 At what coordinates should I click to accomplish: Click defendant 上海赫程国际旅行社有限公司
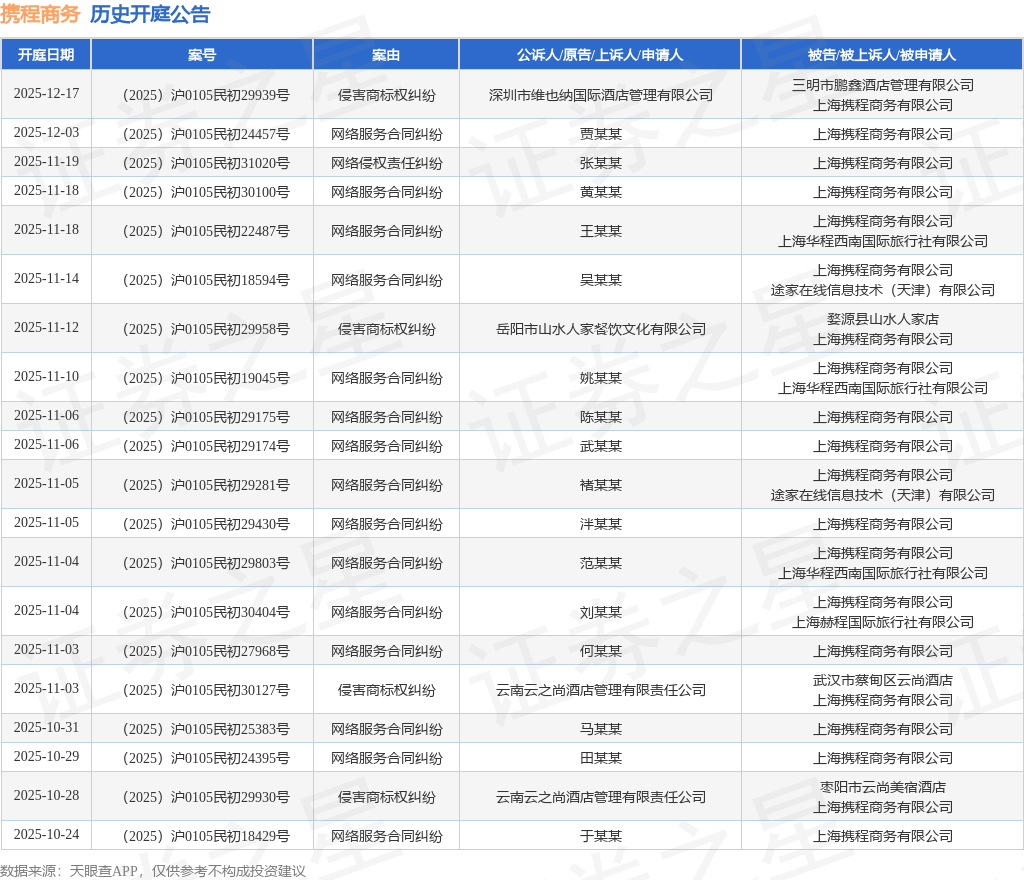click(x=883, y=622)
